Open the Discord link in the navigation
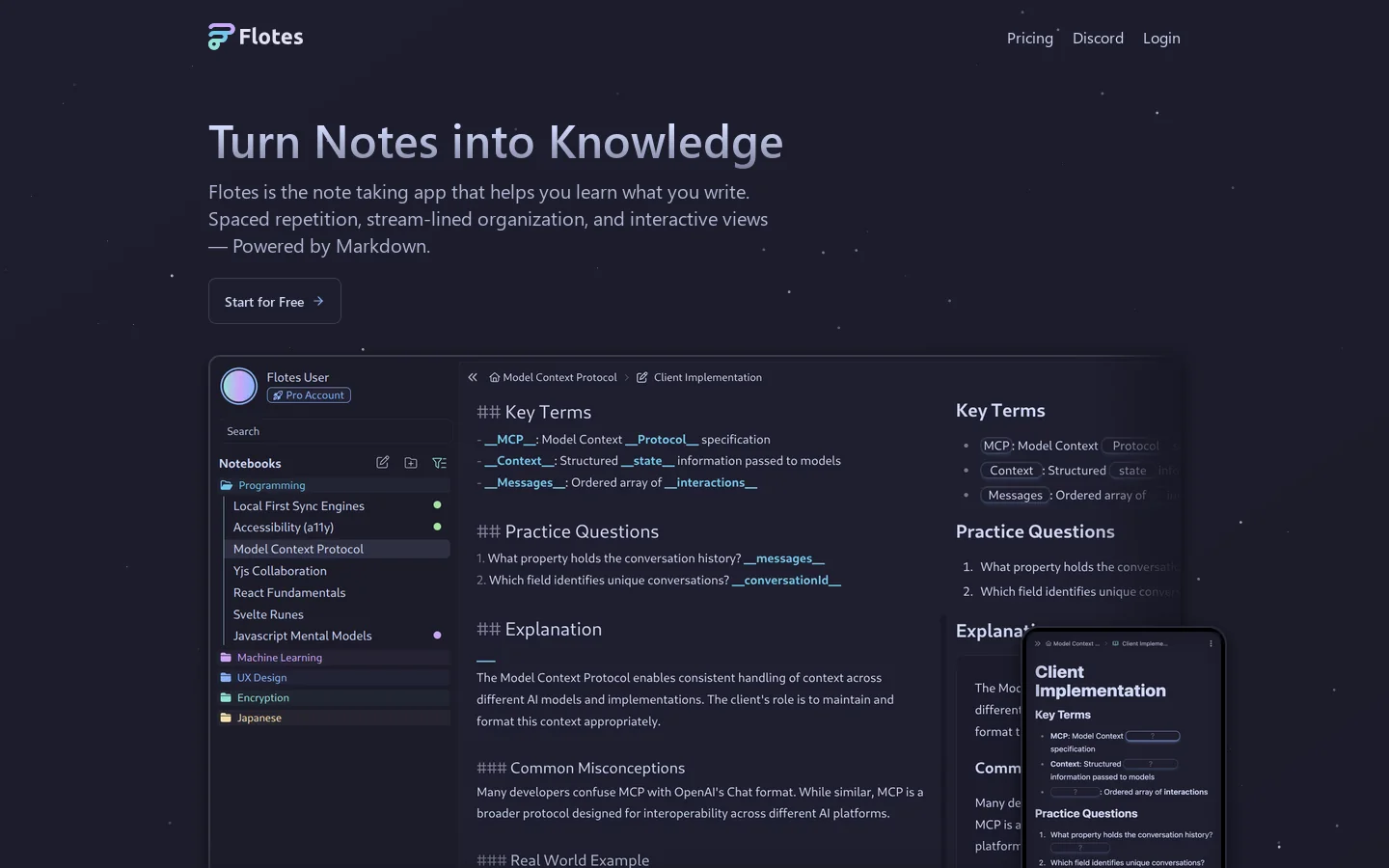The image size is (1389, 868). 1098,39
